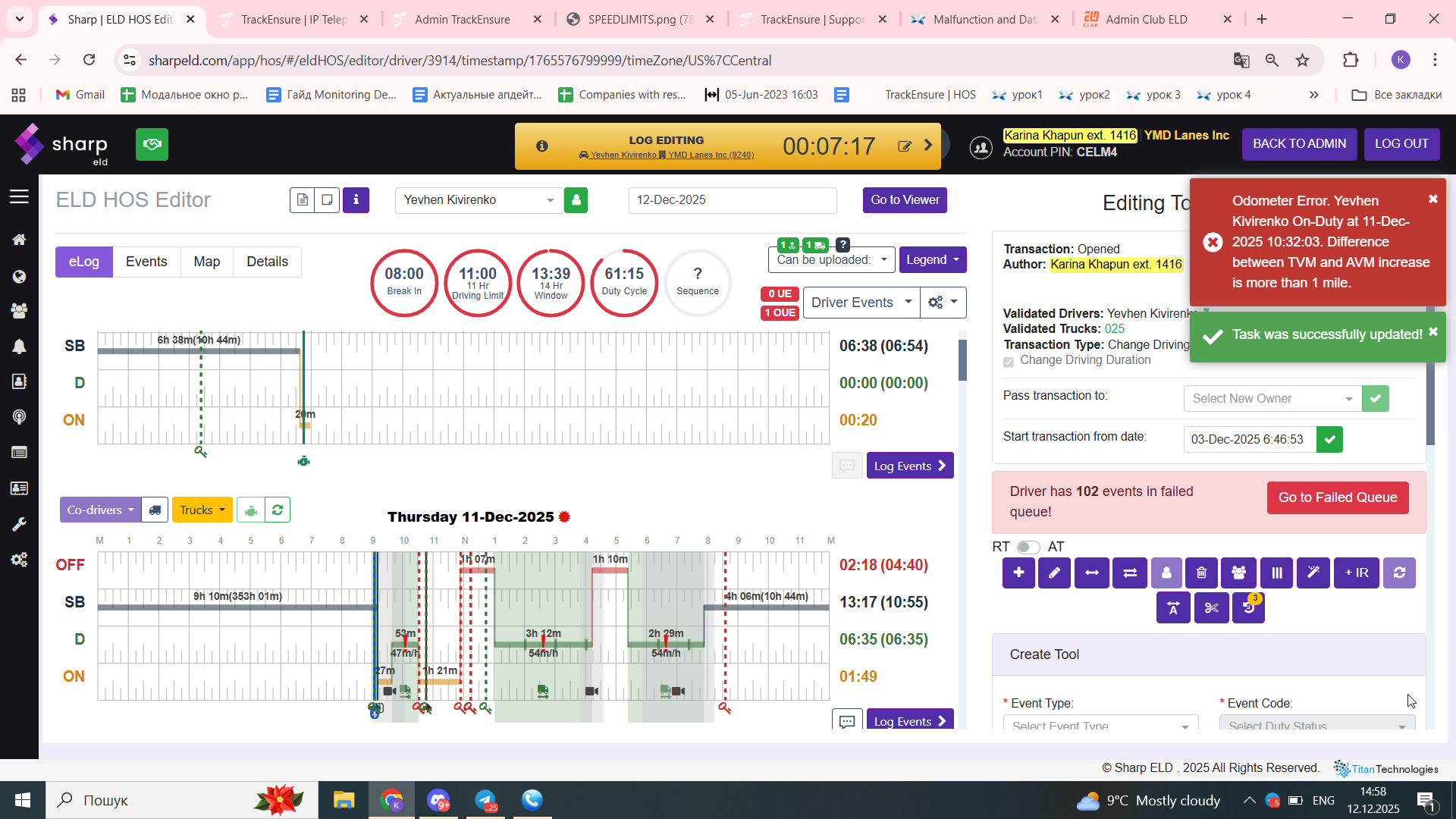Toggle the RT / AT switch
The height and width of the screenshot is (819, 1456).
(1028, 547)
